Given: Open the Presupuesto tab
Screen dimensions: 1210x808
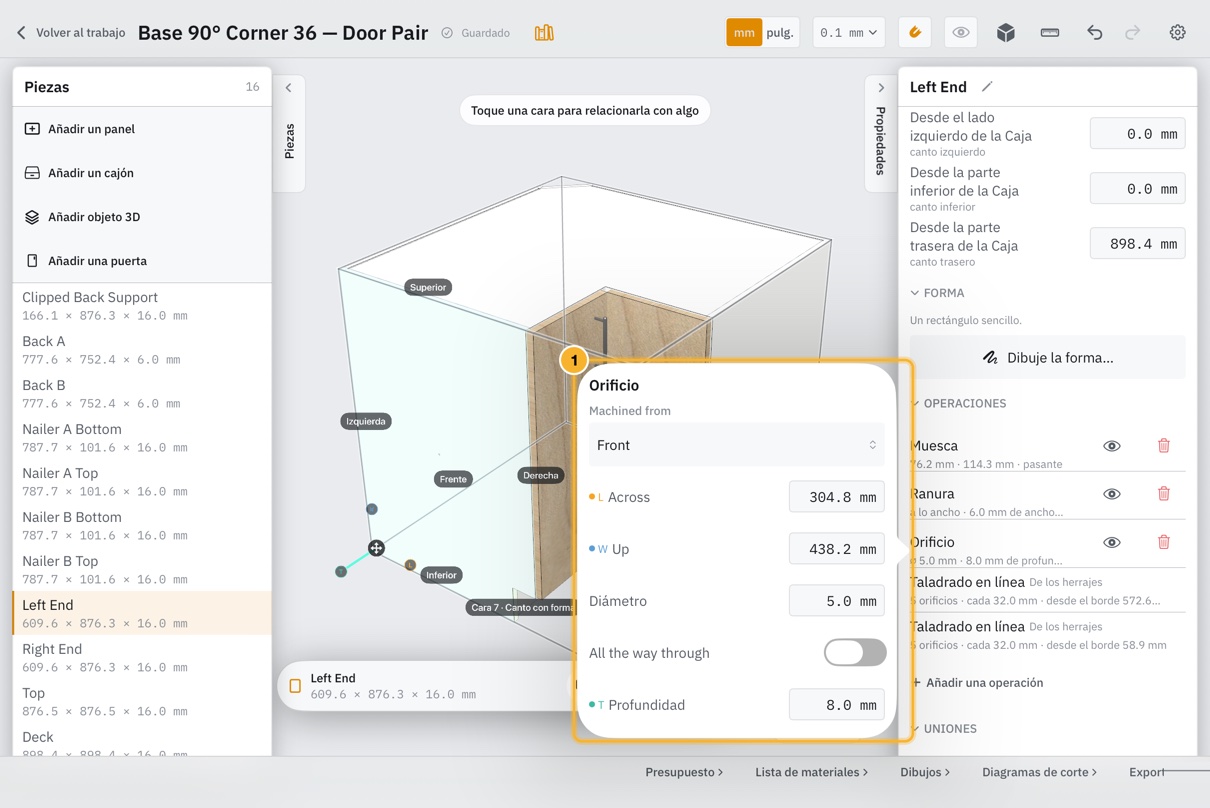Looking at the screenshot, I should (x=684, y=772).
